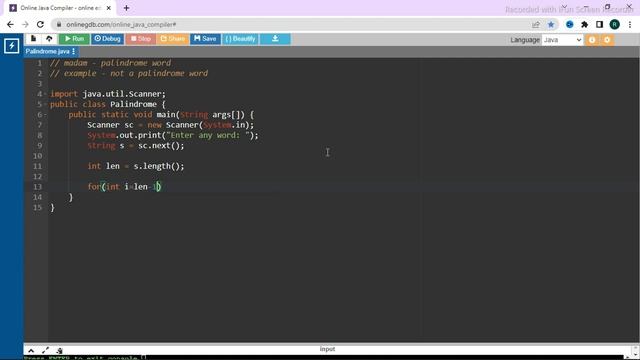Collapse the main method fold arrow on line 6
The image size is (640, 360).
click(x=44, y=115)
